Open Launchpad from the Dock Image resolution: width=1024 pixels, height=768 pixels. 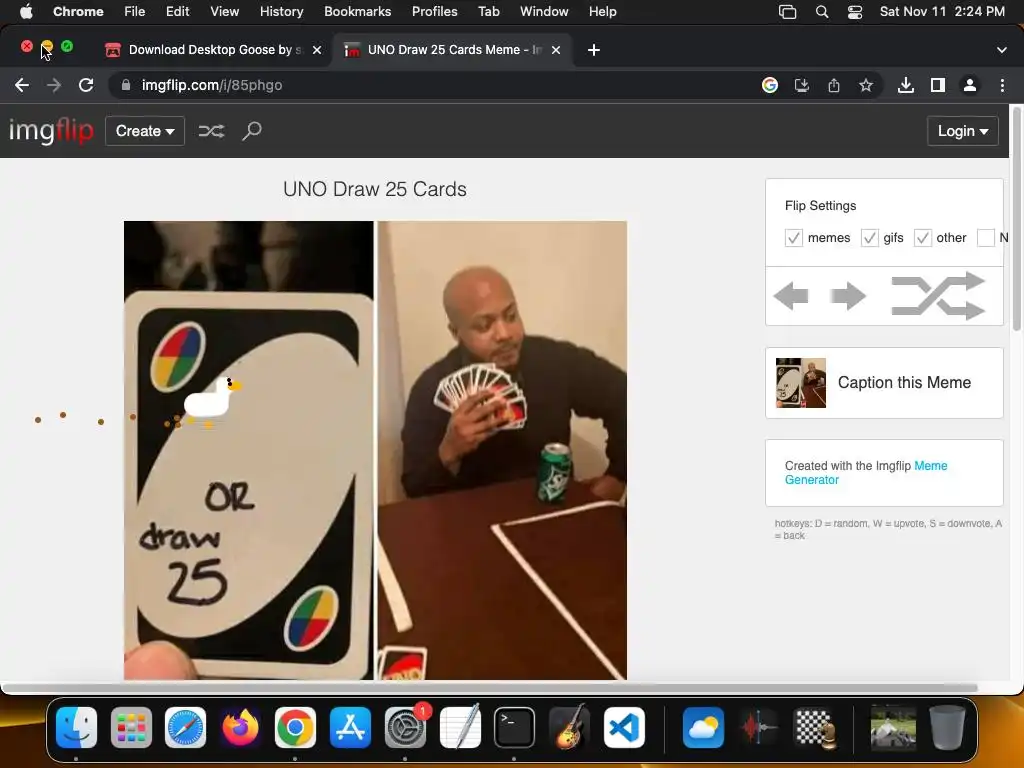click(x=131, y=727)
